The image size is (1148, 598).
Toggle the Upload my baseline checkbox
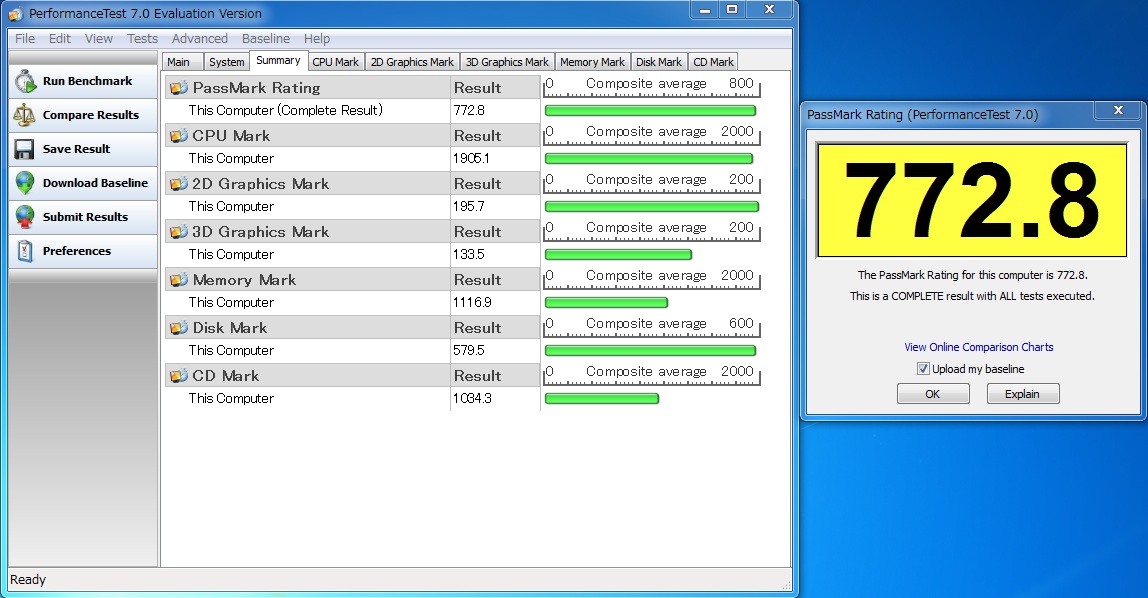coord(923,369)
